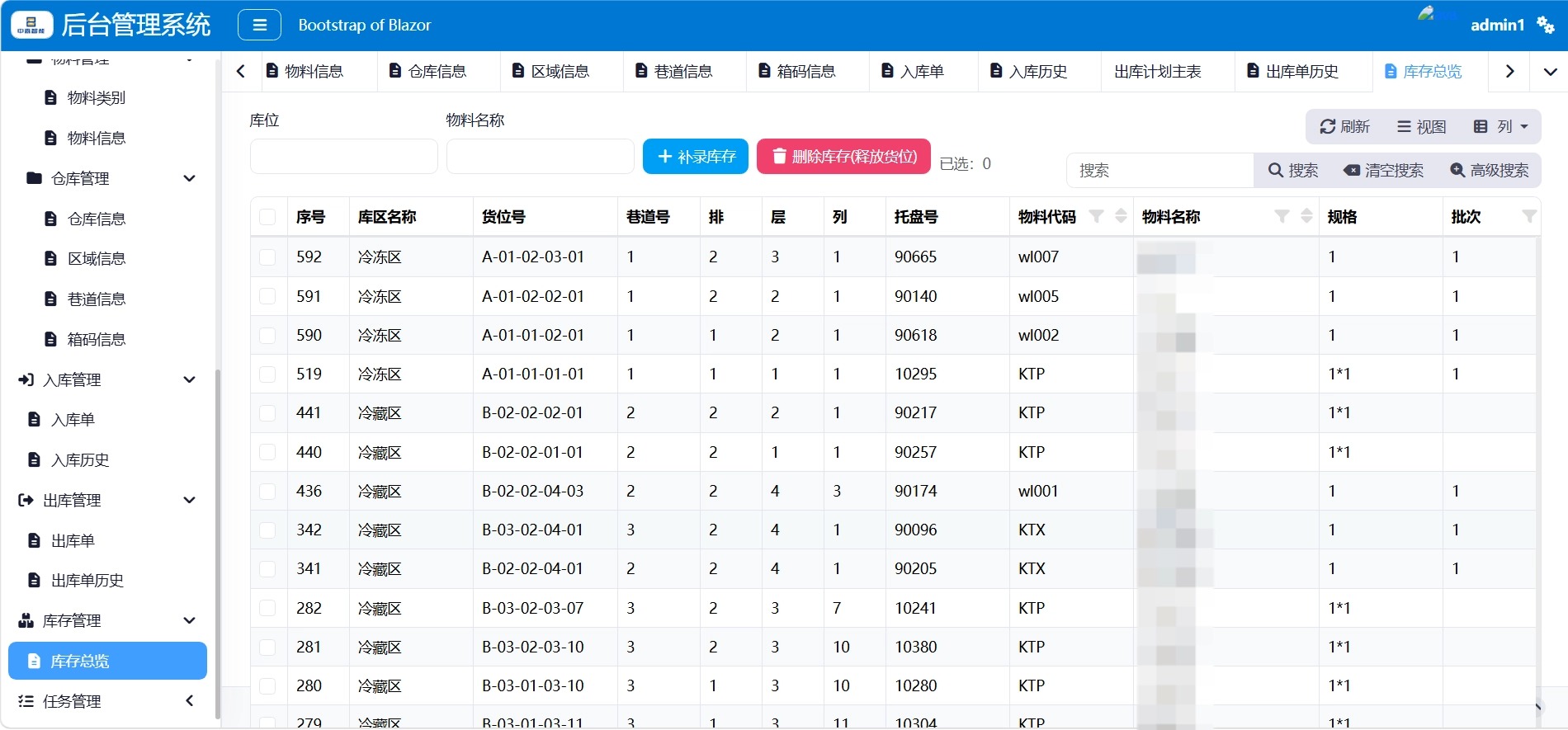The image size is (1568, 730).
Task: Click the document icon of 出库单 in sidebar
Action: coord(34,540)
